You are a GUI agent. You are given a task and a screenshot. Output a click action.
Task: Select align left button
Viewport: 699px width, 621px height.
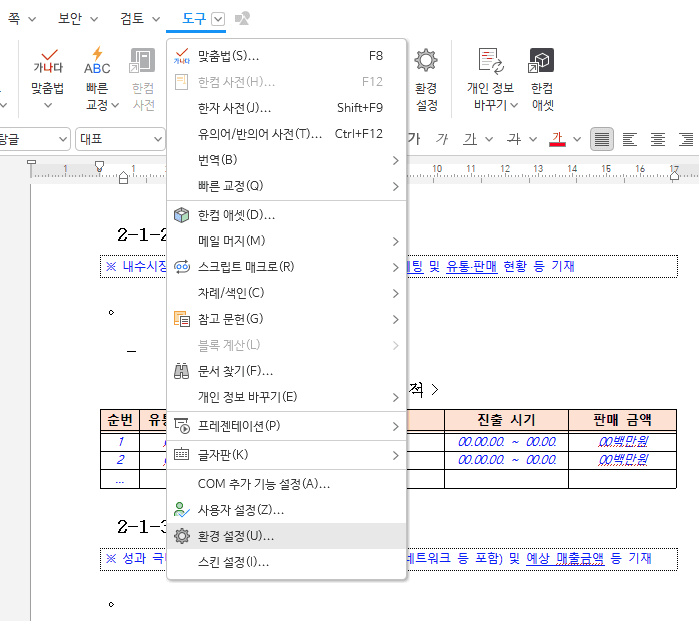[x=629, y=139]
